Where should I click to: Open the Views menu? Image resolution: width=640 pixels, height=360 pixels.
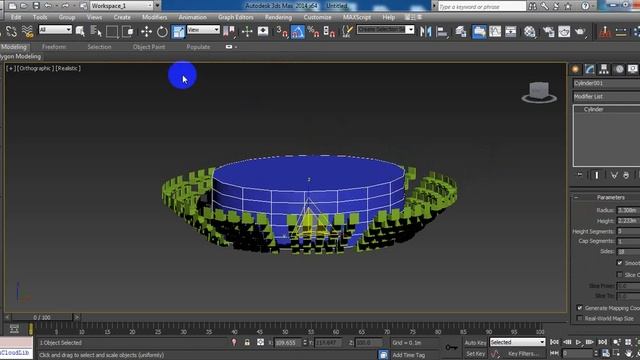pos(94,17)
